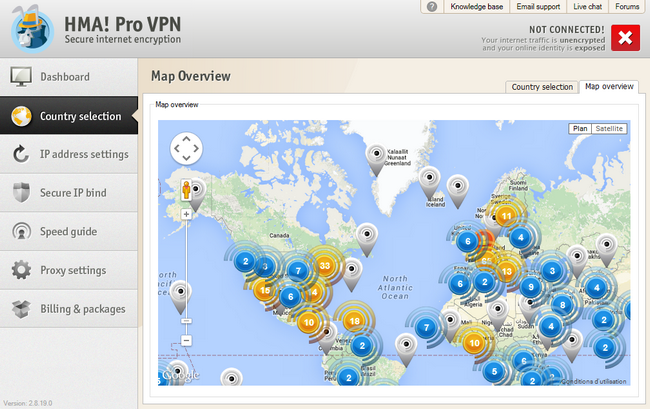
Task: Select the orange 18 Caribbean cluster
Action: (x=354, y=321)
